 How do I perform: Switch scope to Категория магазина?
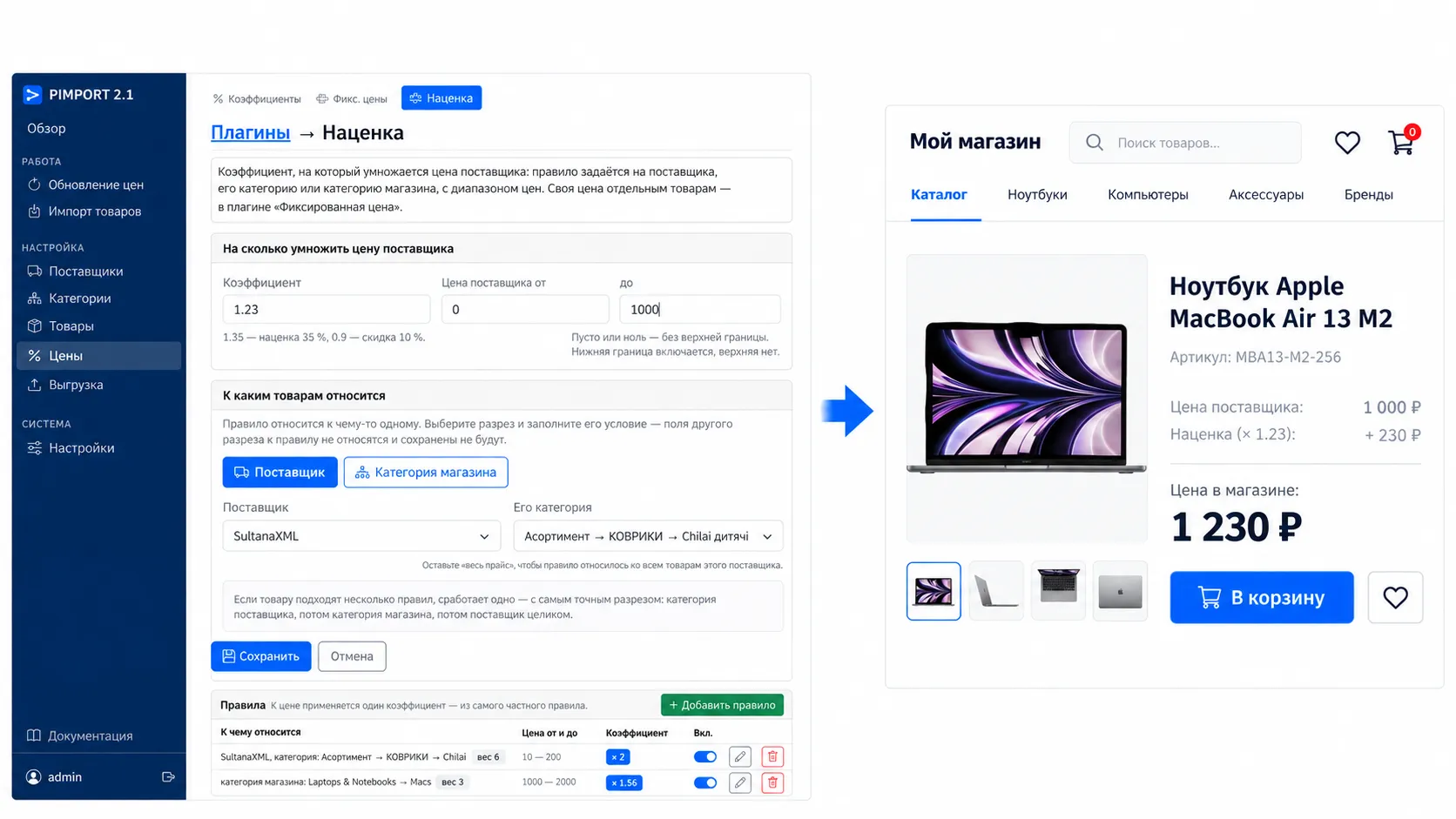click(426, 473)
